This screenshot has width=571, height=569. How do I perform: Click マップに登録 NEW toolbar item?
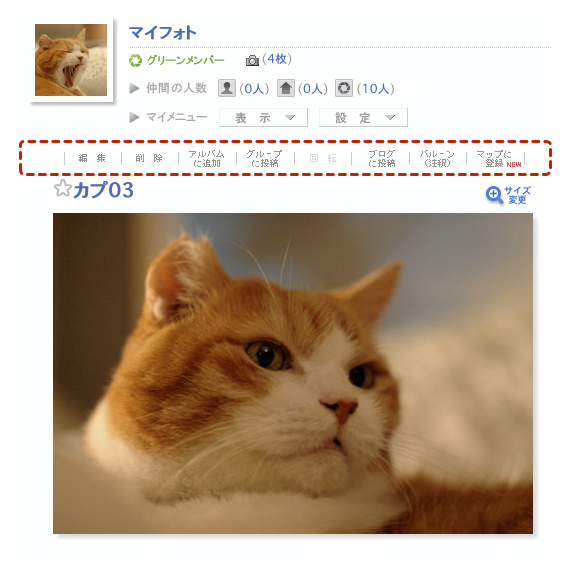click(x=499, y=159)
